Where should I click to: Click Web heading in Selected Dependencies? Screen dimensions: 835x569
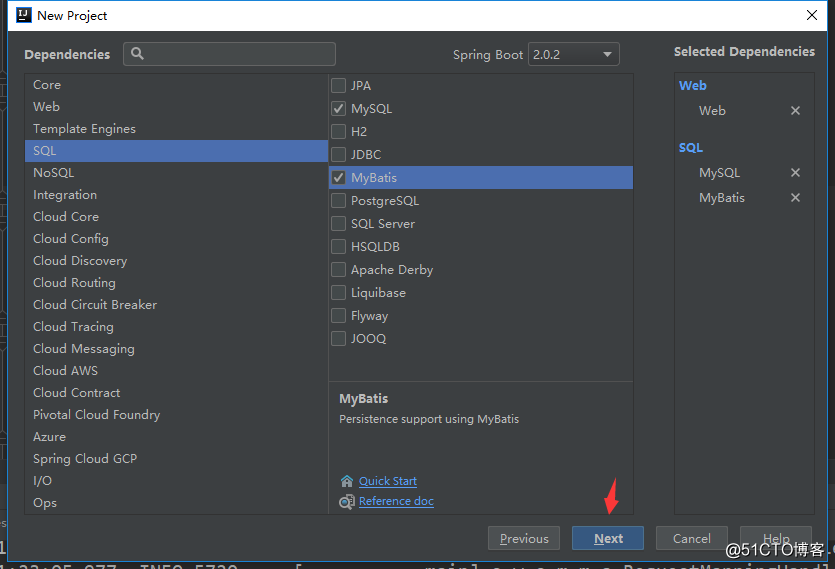point(692,85)
